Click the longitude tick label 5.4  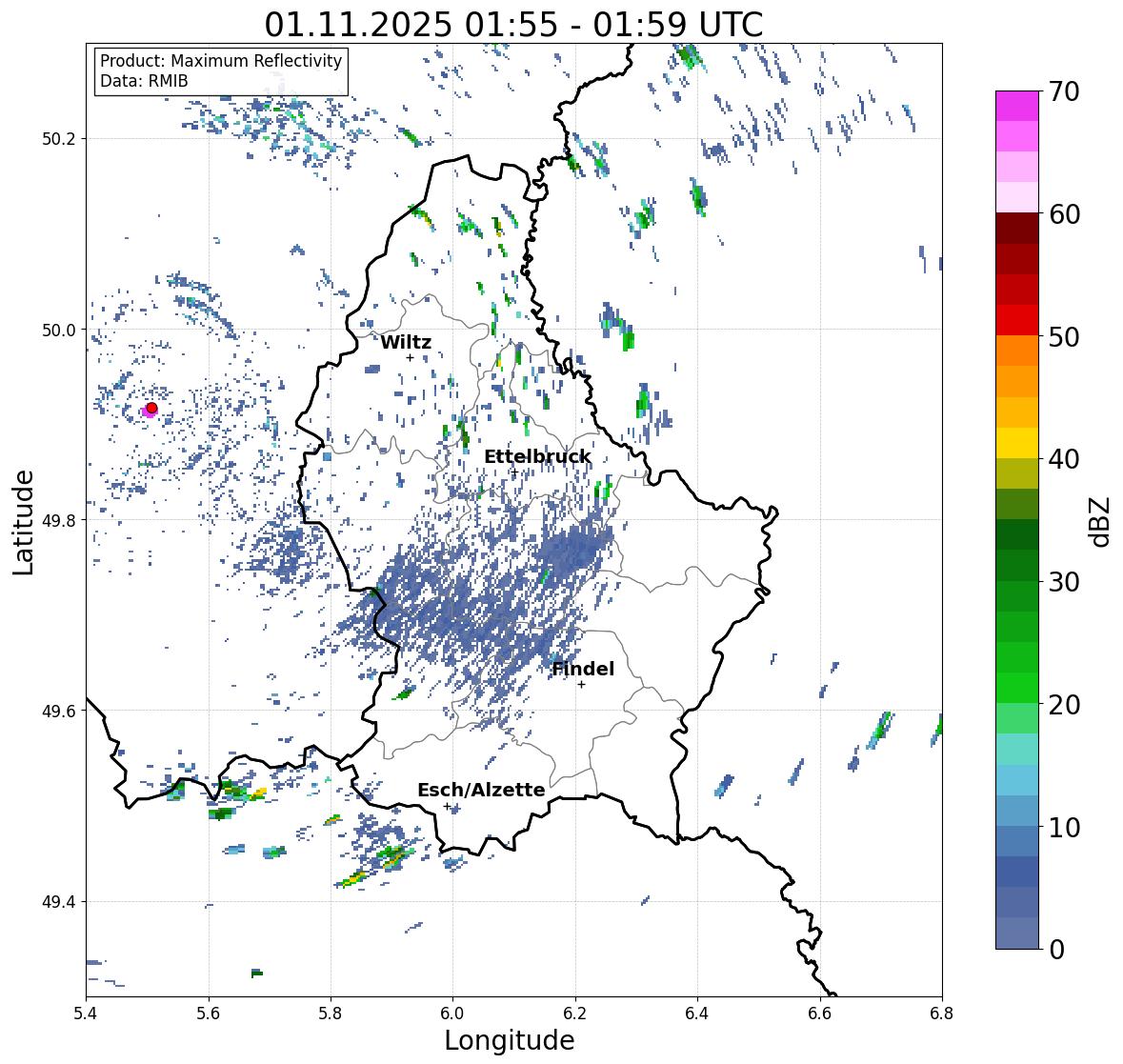click(x=86, y=1013)
